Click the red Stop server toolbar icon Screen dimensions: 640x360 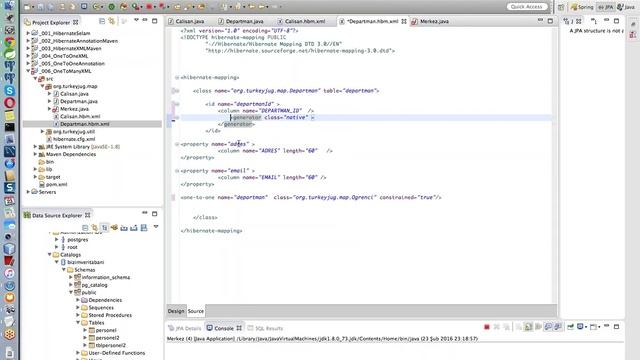[x=149, y=7]
